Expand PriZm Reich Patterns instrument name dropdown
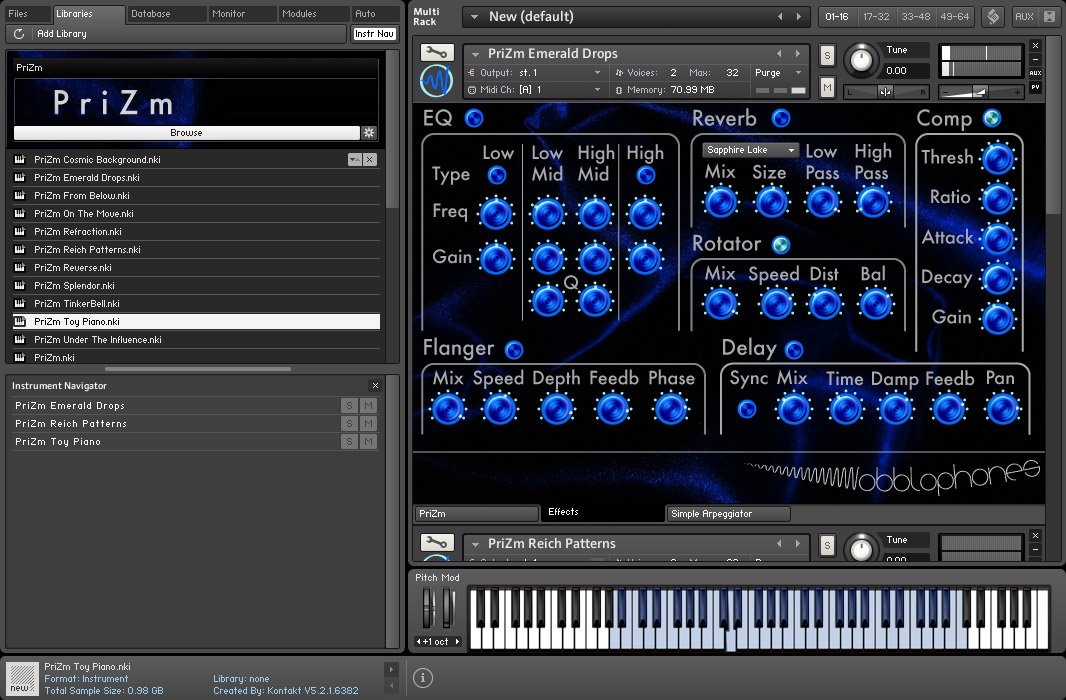This screenshot has width=1066, height=700. 475,544
